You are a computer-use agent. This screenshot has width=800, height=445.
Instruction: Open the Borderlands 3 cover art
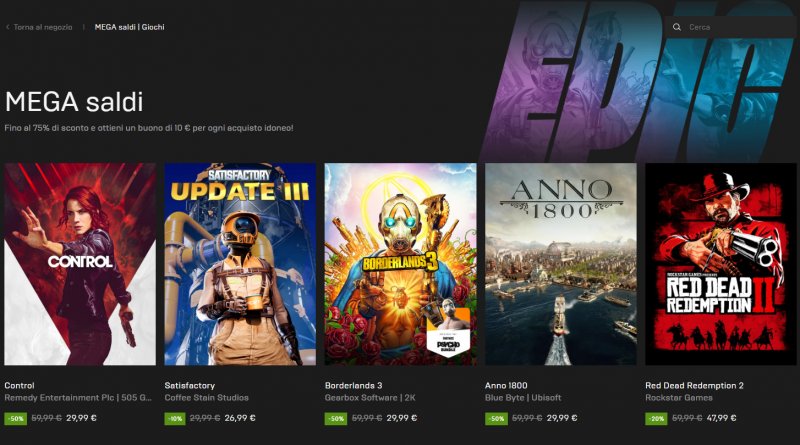tap(401, 264)
